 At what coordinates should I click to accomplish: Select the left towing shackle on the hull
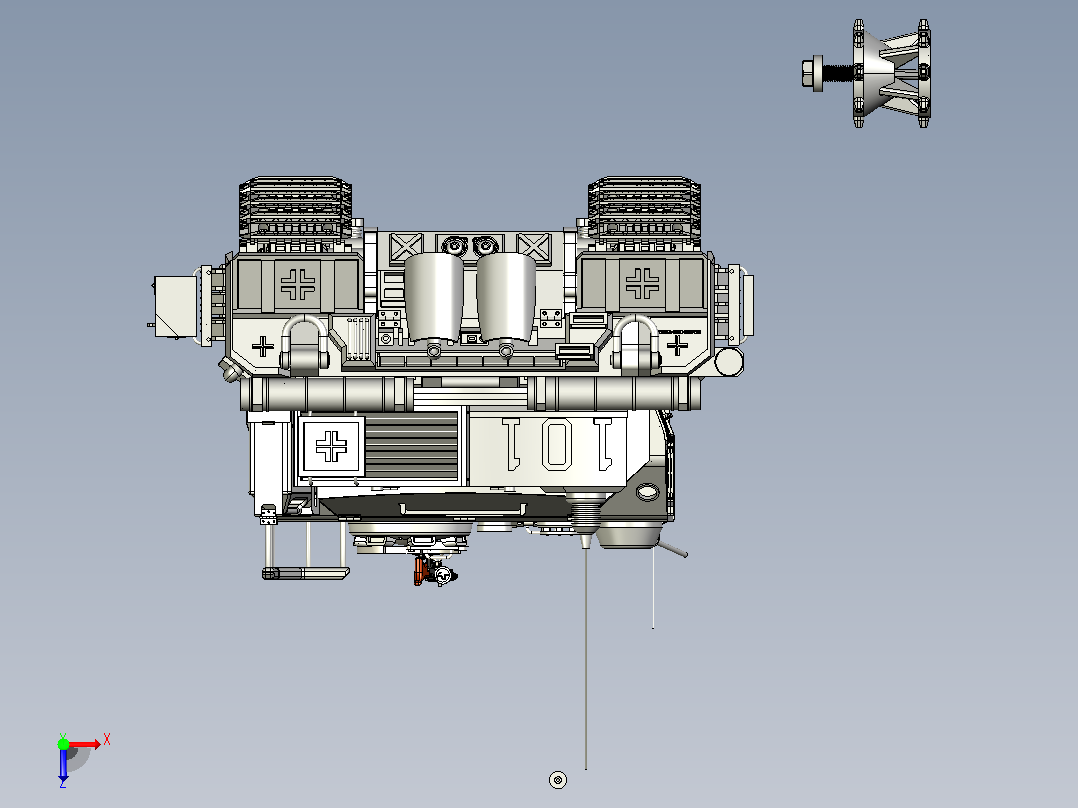[305, 343]
